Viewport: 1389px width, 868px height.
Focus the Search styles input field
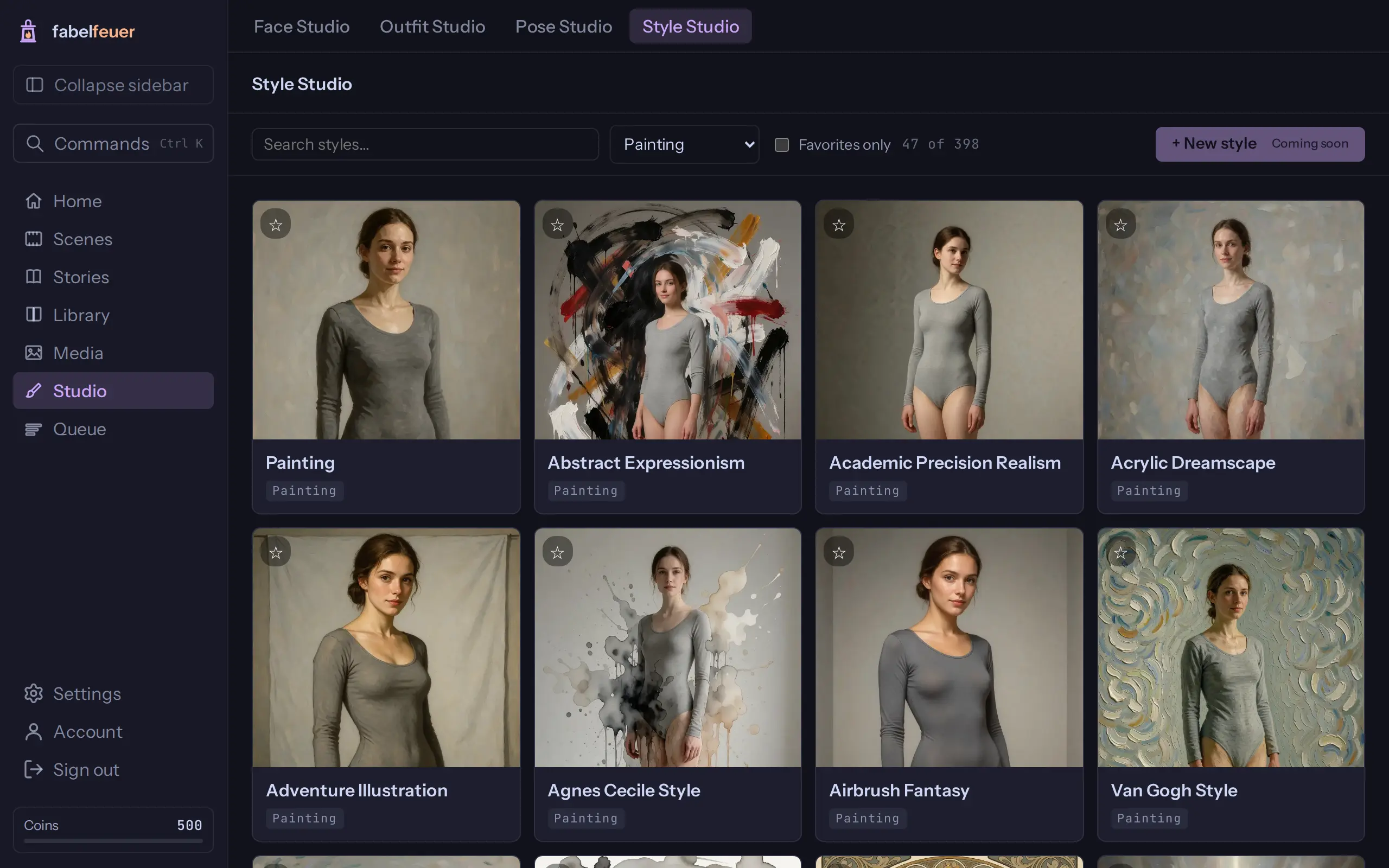tap(425, 144)
